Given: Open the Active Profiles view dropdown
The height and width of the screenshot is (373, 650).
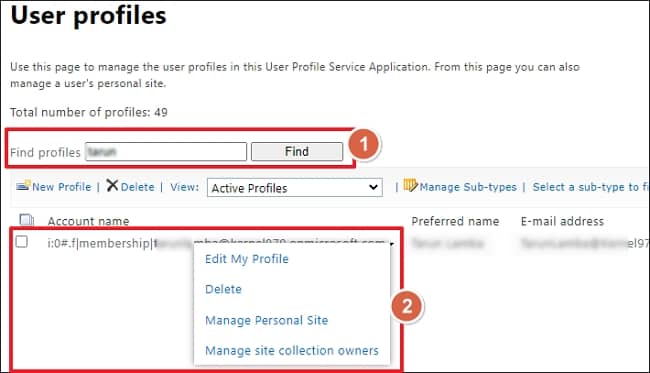Looking at the screenshot, I should (x=295, y=188).
